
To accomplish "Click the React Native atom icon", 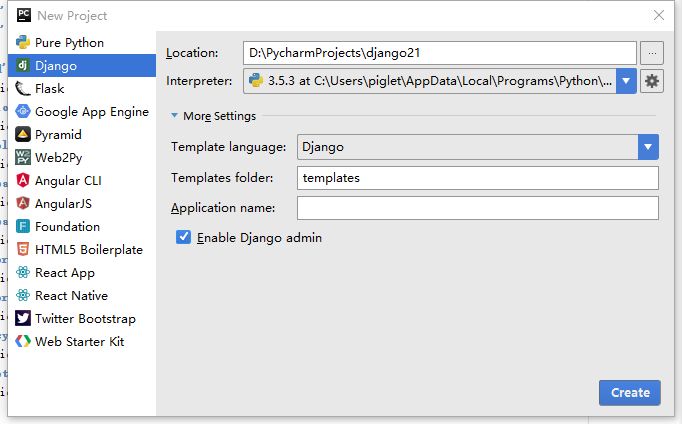I will tap(23, 296).
